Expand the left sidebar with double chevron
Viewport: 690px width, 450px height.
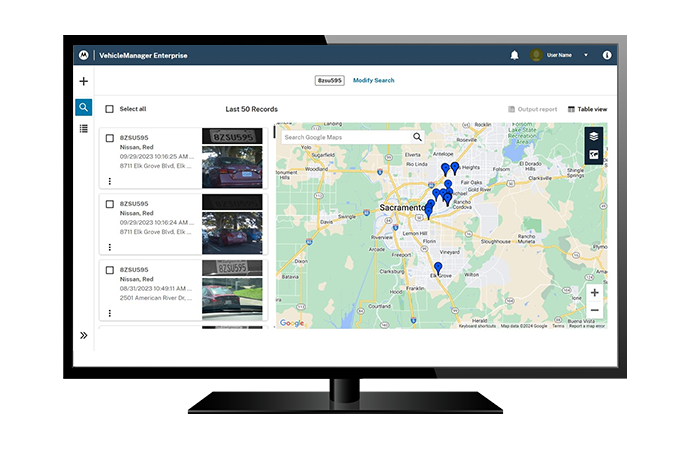click(84, 336)
